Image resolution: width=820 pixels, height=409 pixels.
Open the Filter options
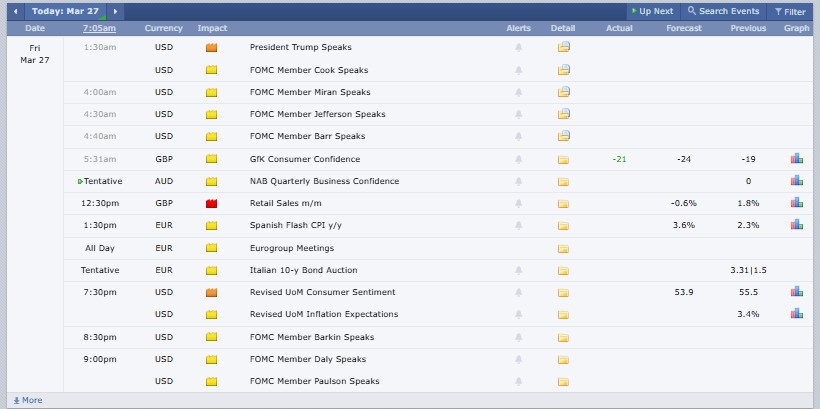[790, 12]
